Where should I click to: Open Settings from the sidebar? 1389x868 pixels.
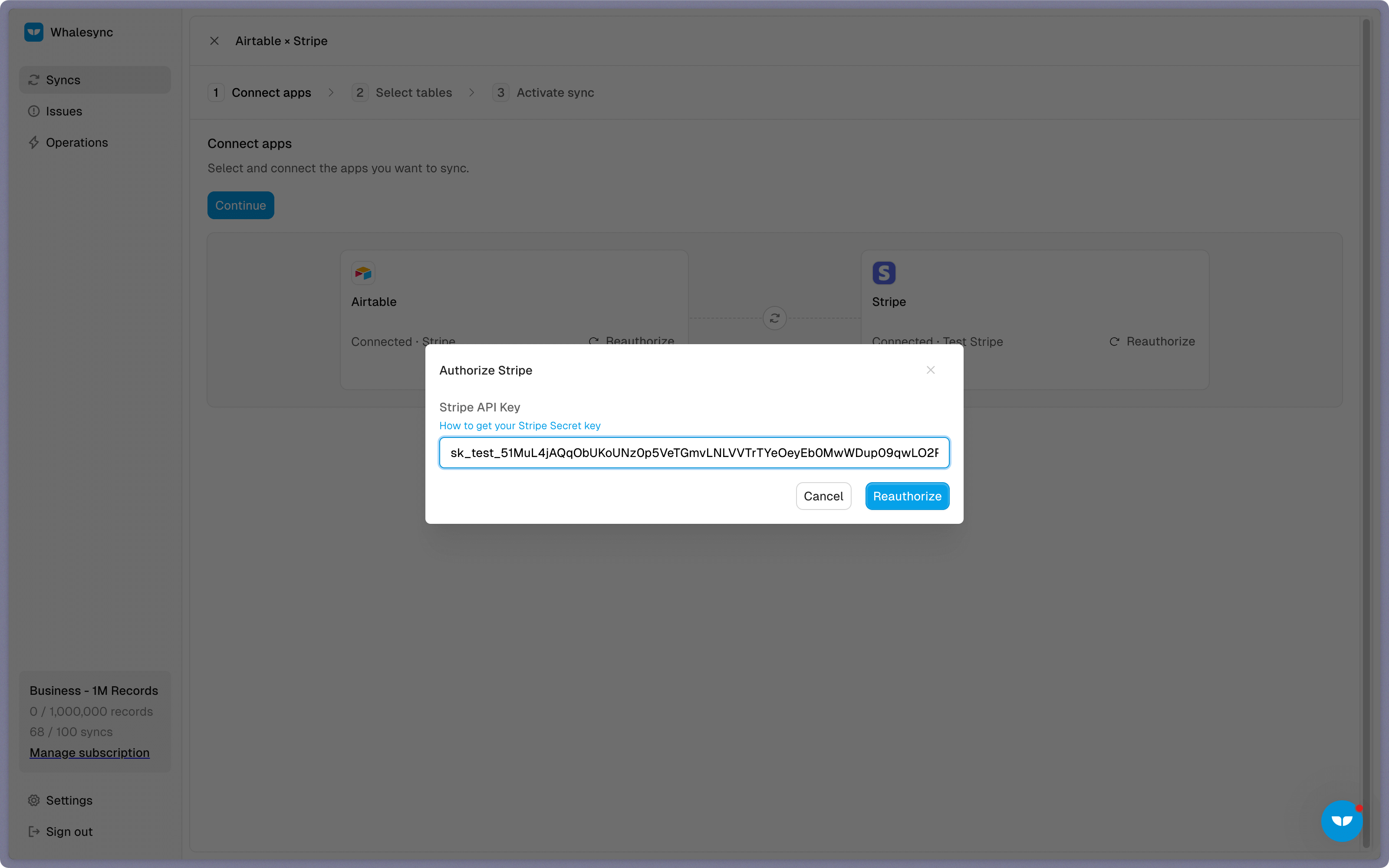click(x=95, y=800)
